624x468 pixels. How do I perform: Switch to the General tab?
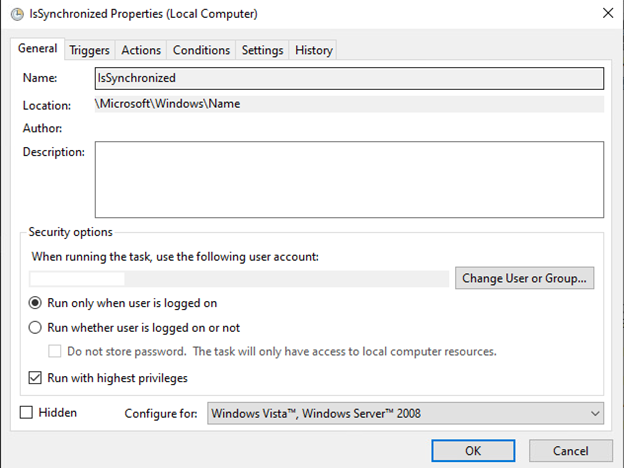(x=38, y=49)
